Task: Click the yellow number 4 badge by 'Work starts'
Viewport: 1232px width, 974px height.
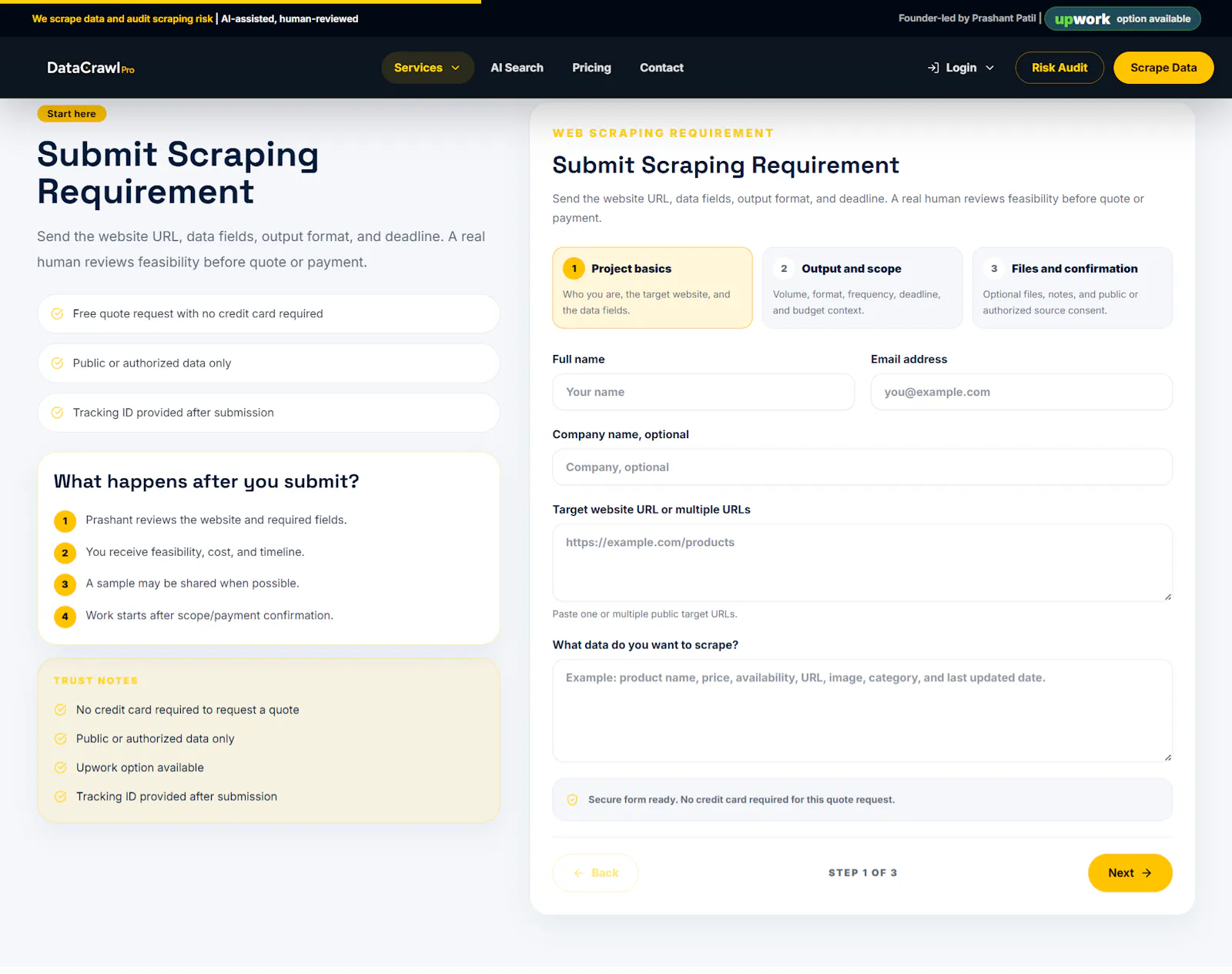Action: coord(65,617)
